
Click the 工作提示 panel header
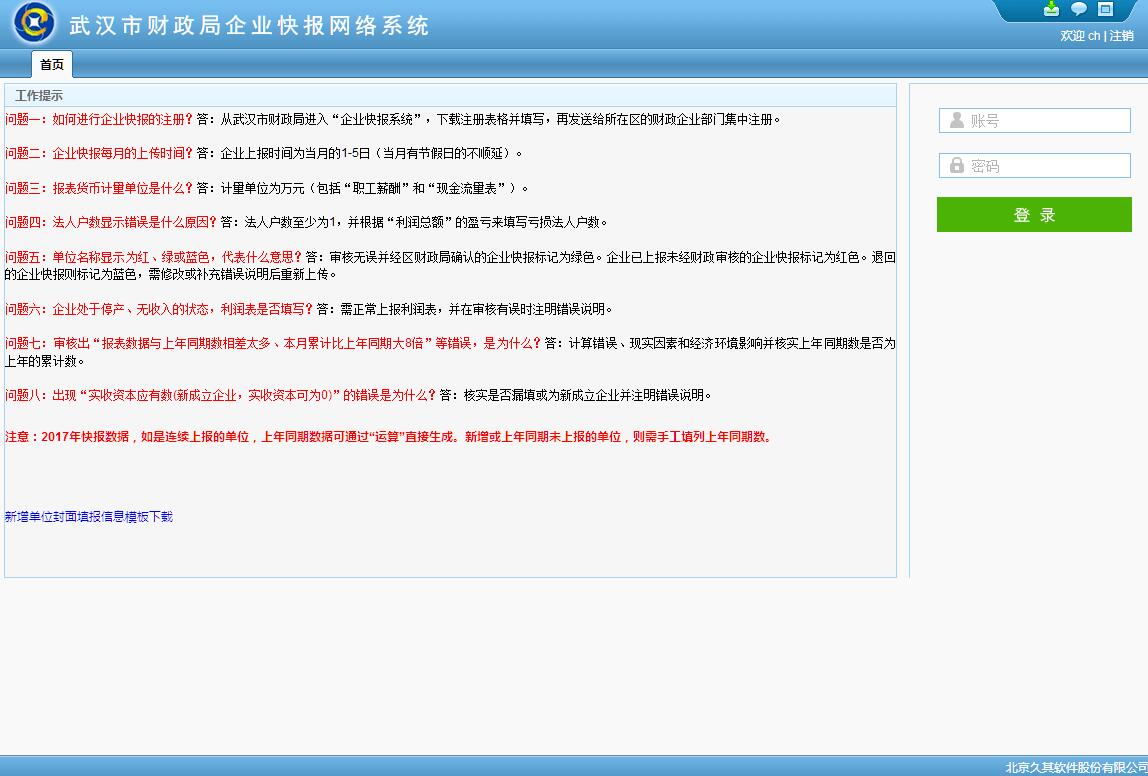coord(39,96)
